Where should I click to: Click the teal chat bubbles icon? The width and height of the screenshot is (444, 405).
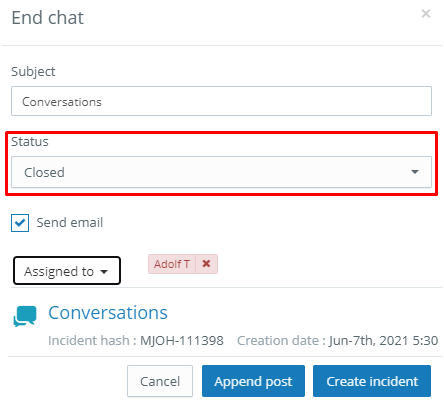coord(25,316)
